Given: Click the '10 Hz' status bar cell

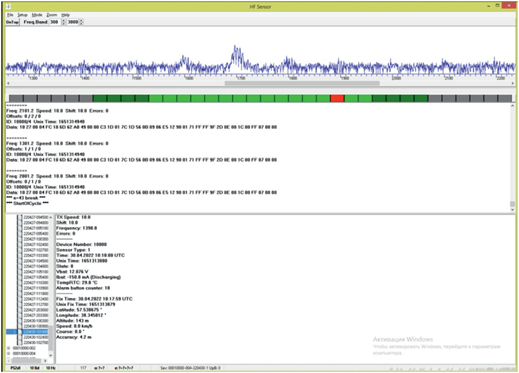Looking at the screenshot, I should click(50, 368).
